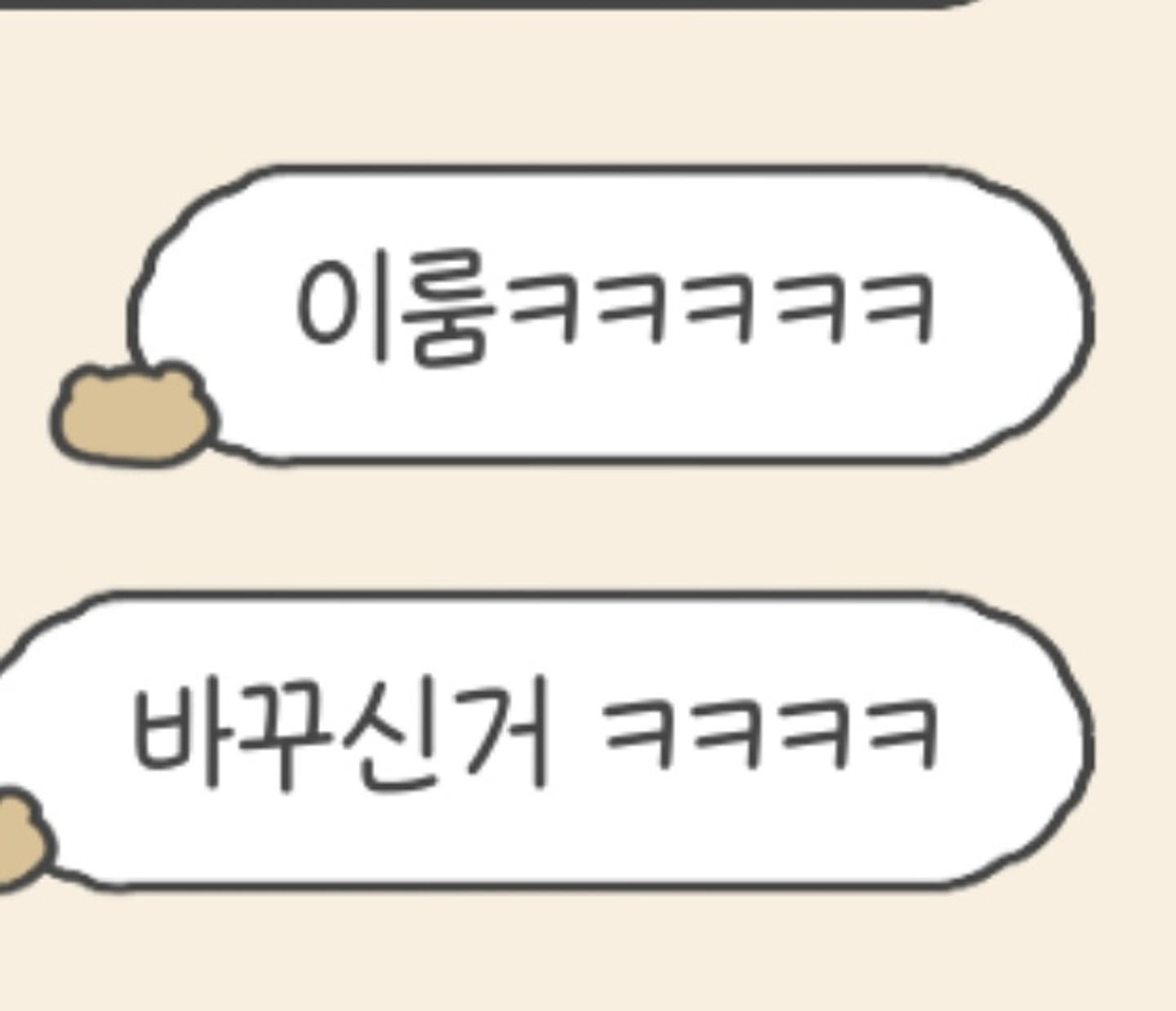The height and width of the screenshot is (1011, 1176).
Task: Click the character 꾸 in the lower bubble
Action: (x=283, y=738)
